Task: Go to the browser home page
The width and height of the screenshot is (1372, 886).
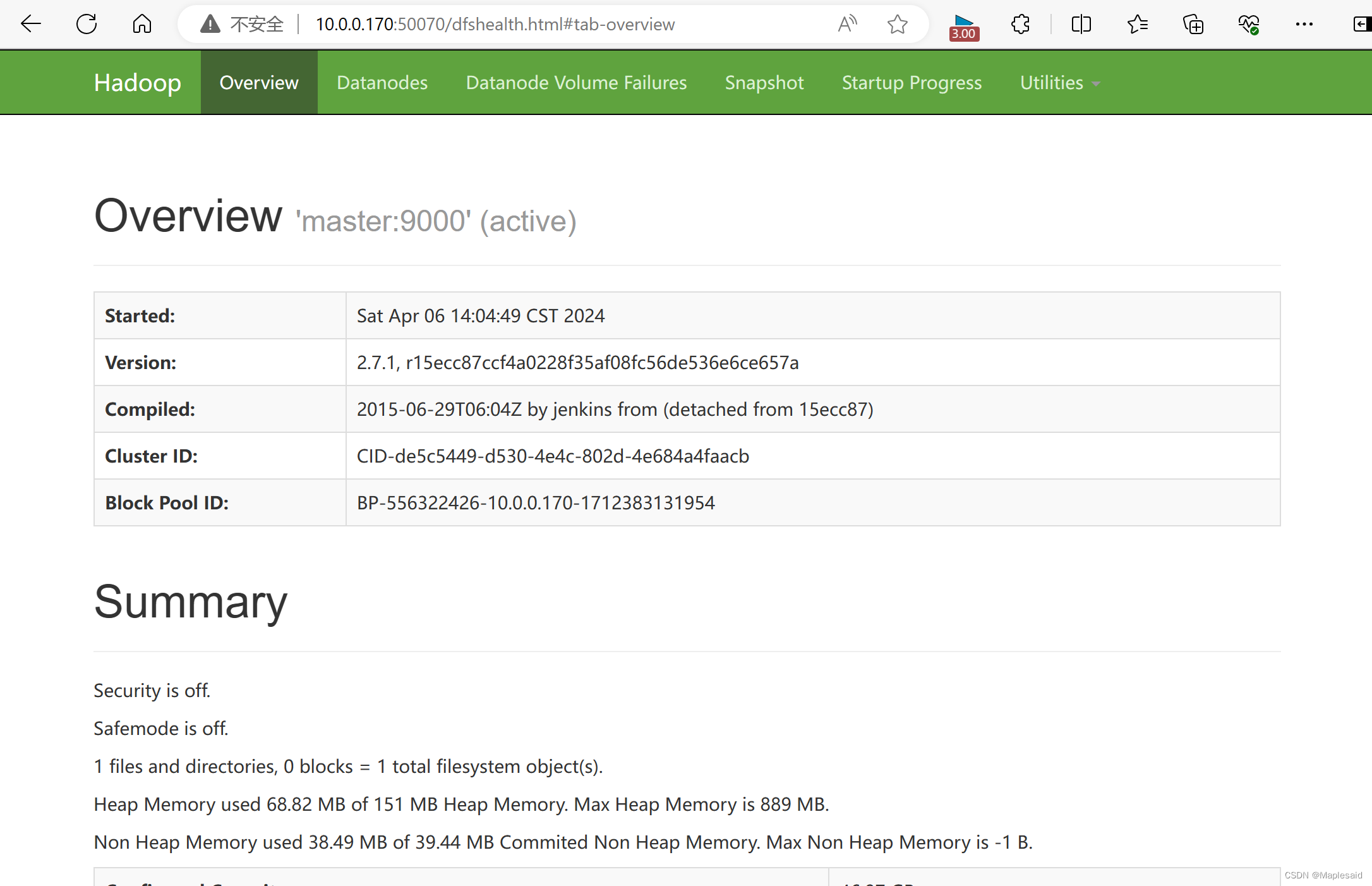Action: 142,25
